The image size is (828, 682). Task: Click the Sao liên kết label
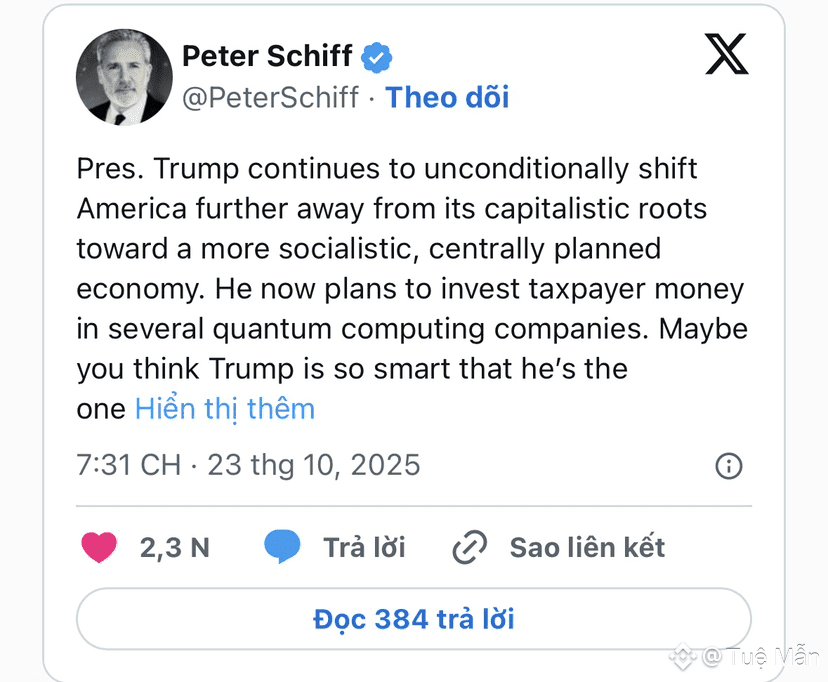pos(587,547)
